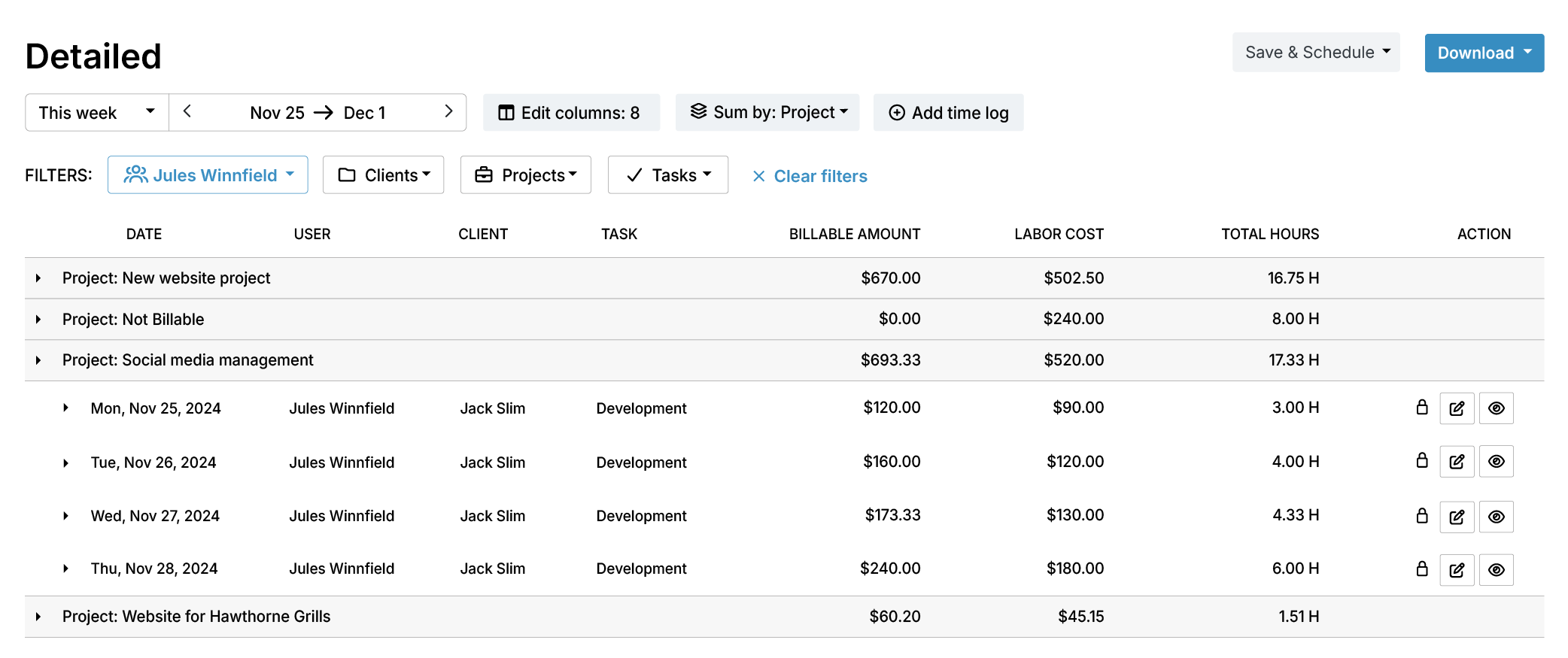The image size is (1568, 658).
Task: Open the Projects filter dropdown
Action: [525, 174]
